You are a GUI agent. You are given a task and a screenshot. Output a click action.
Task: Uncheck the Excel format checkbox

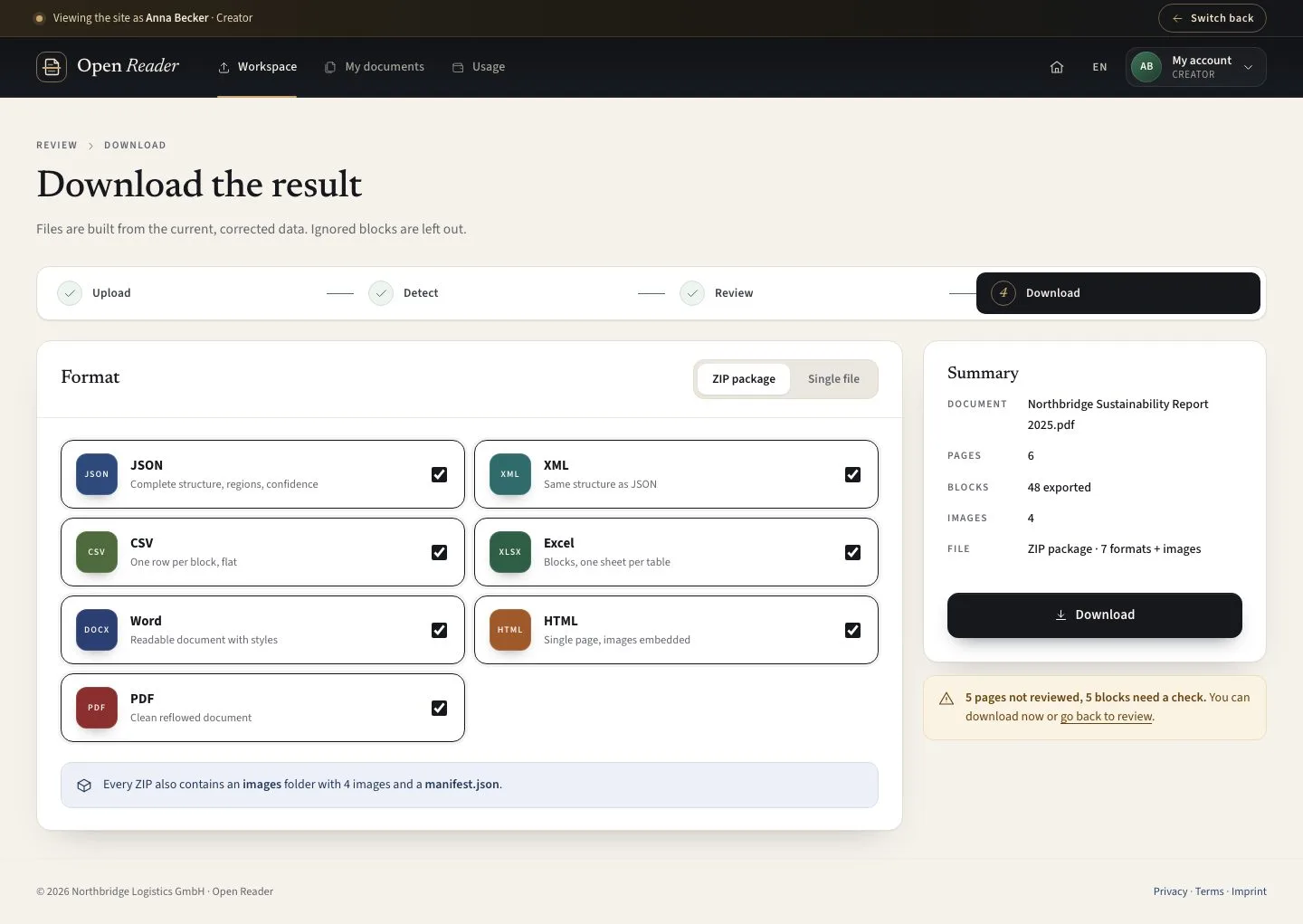[852, 552]
